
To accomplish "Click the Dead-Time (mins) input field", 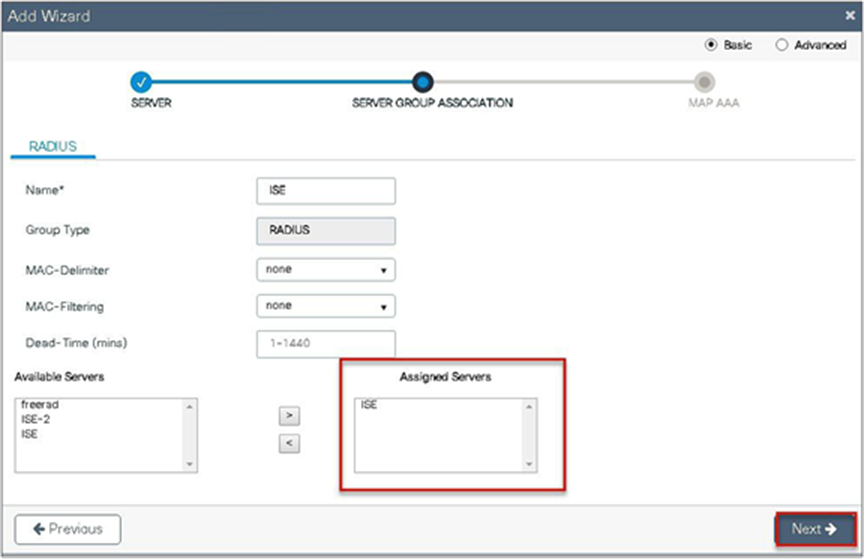I will 326,343.
